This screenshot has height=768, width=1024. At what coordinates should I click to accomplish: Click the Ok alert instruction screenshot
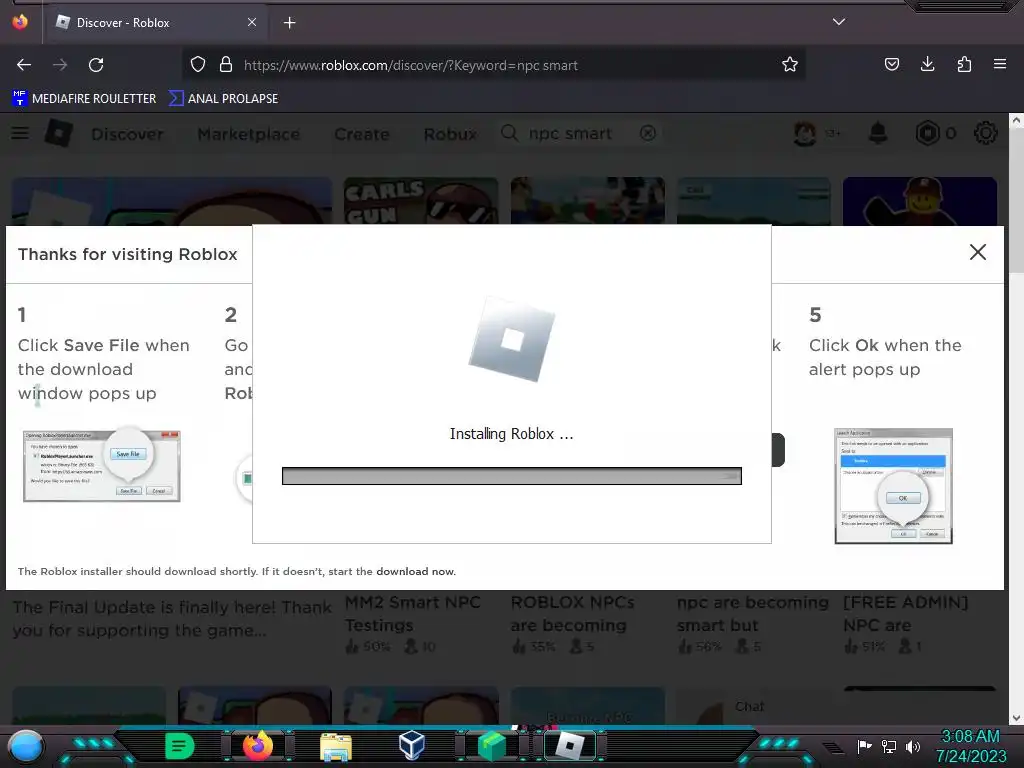(x=893, y=486)
